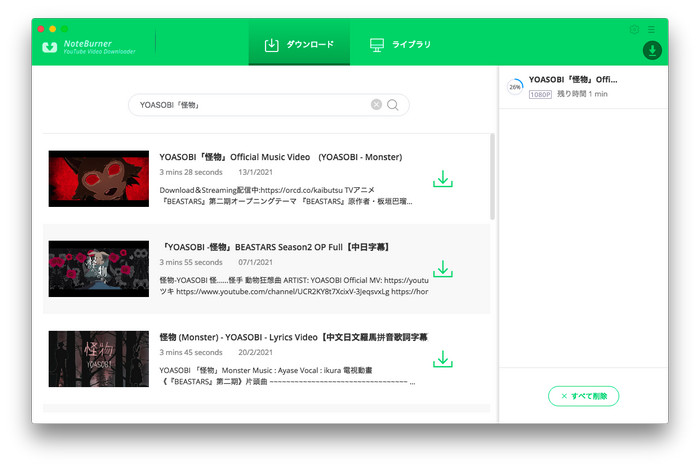Screen dimensions: 700x469
Task: Click the description with ARTIST: YOASOBI Official MV
Action: [294, 286]
